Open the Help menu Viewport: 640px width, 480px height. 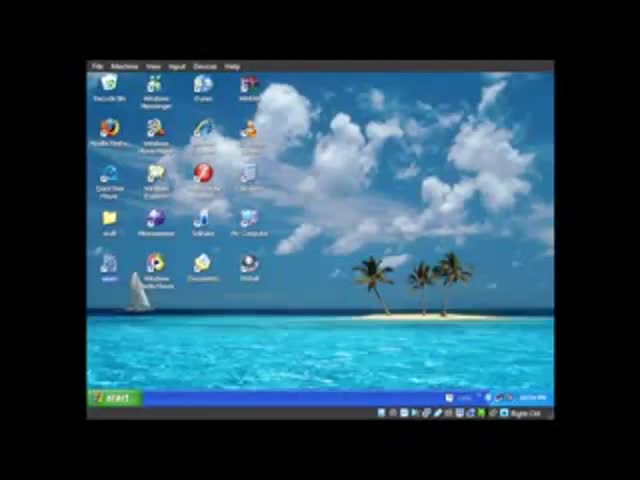(232, 67)
